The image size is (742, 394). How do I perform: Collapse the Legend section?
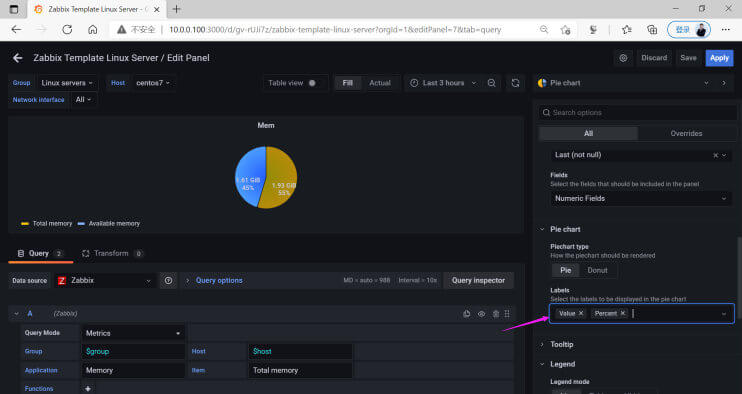click(x=562, y=364)
